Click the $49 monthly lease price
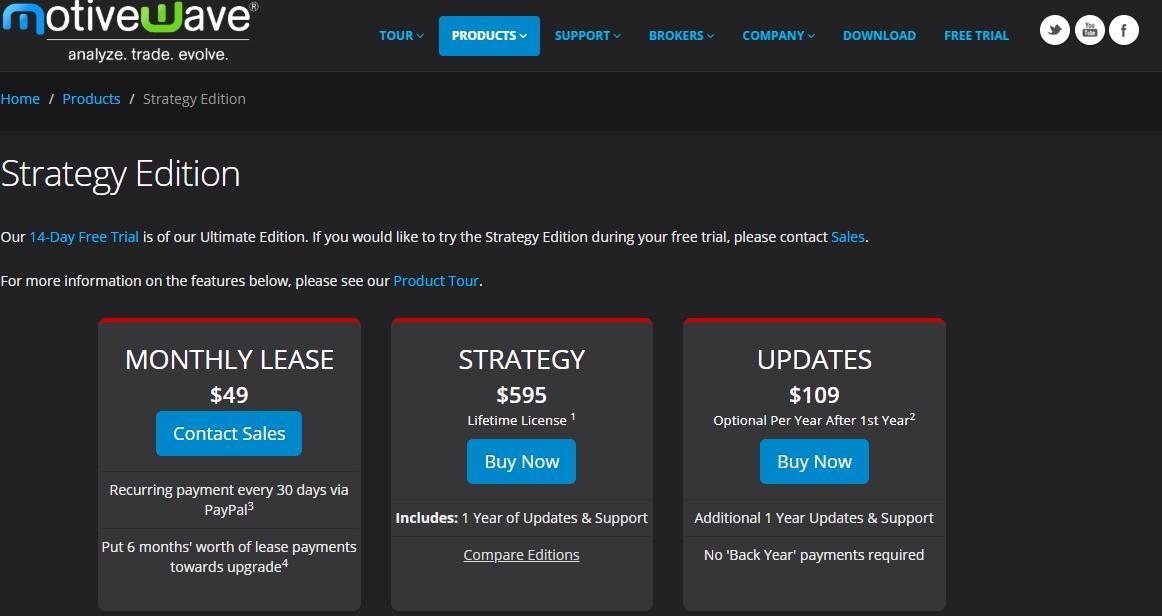 229,394
